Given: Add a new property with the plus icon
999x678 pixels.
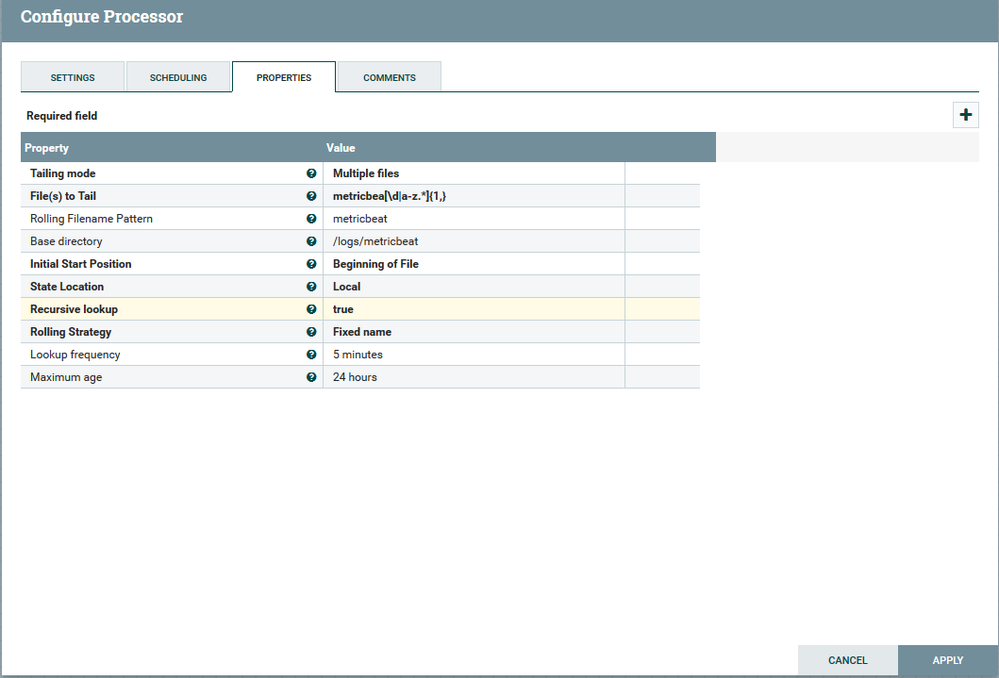Looking at the screenshot, I should pos(965,115).
